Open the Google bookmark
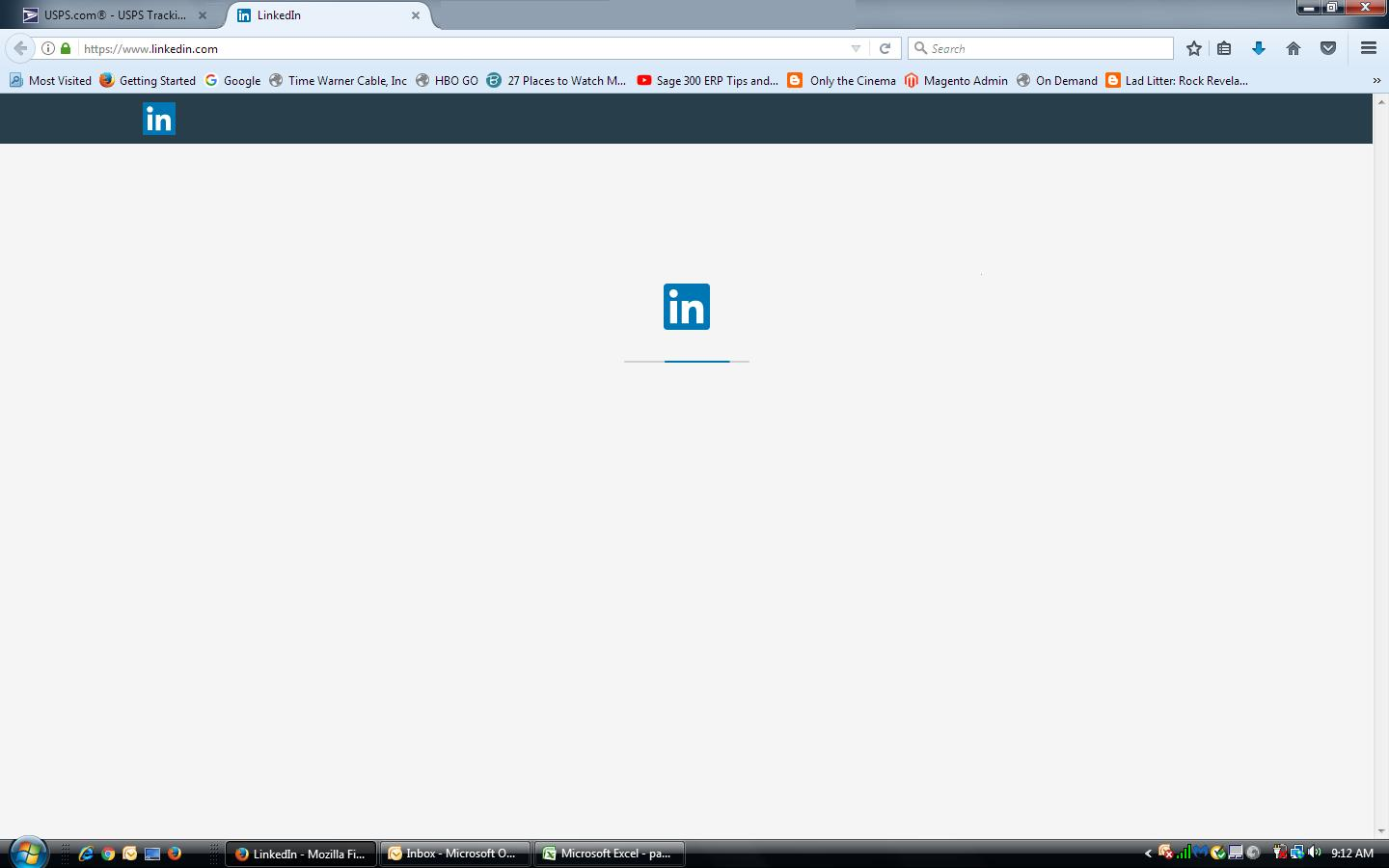The height and width of the screenshot is (868, 1389). pyautogui.click(x=232, y=81)
